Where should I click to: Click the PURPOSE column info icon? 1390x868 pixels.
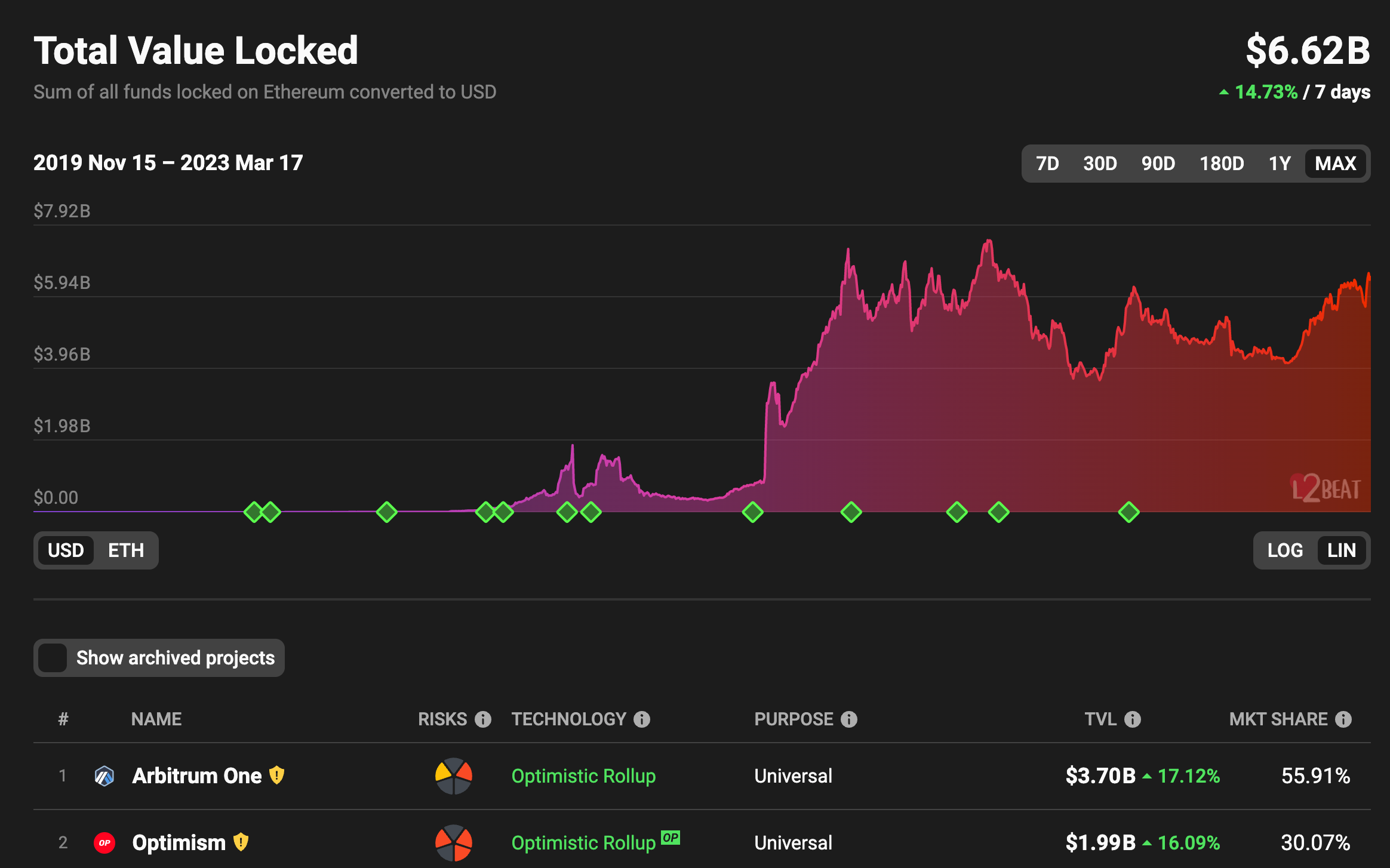click(849, 719)
